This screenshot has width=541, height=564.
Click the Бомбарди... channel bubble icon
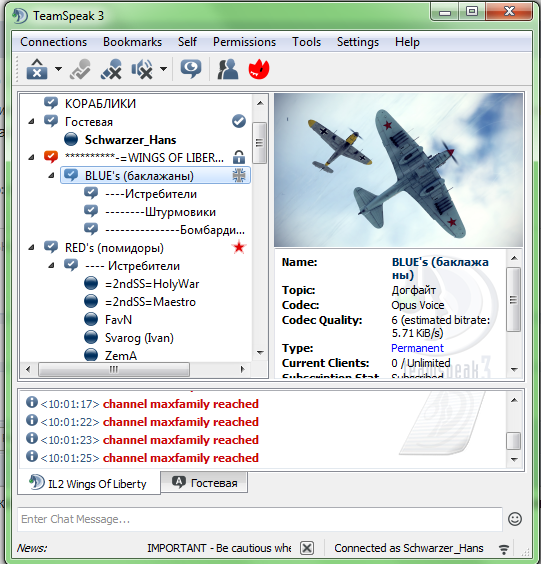[x=91, y=229]
